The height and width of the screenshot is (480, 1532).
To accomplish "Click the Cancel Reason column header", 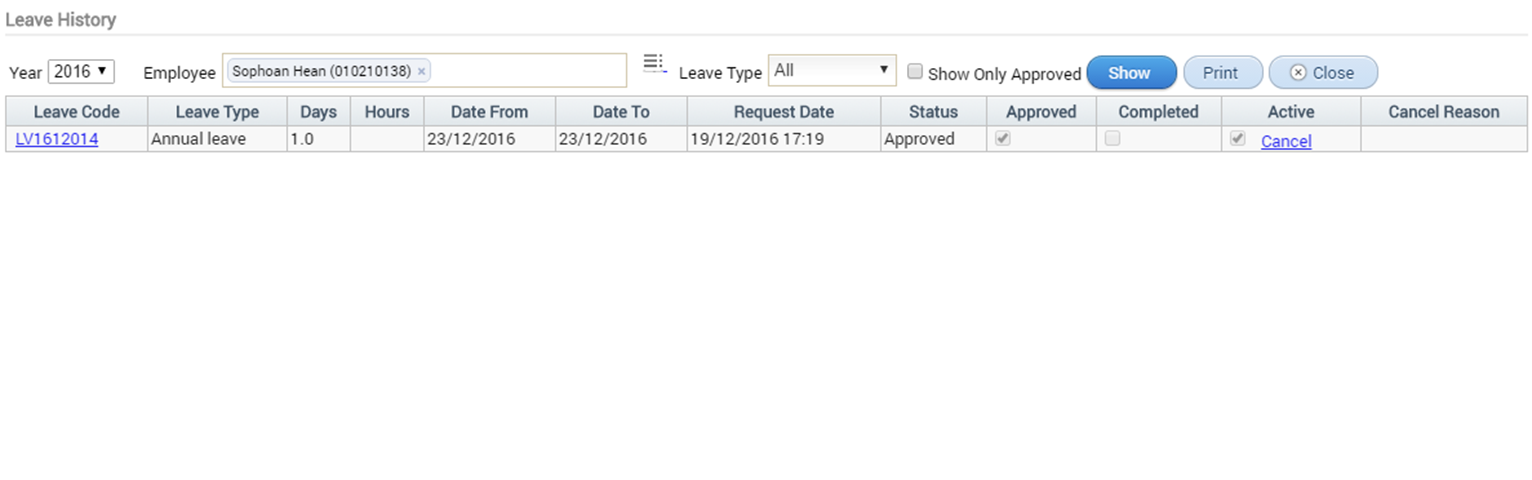I will point(1444,112).
